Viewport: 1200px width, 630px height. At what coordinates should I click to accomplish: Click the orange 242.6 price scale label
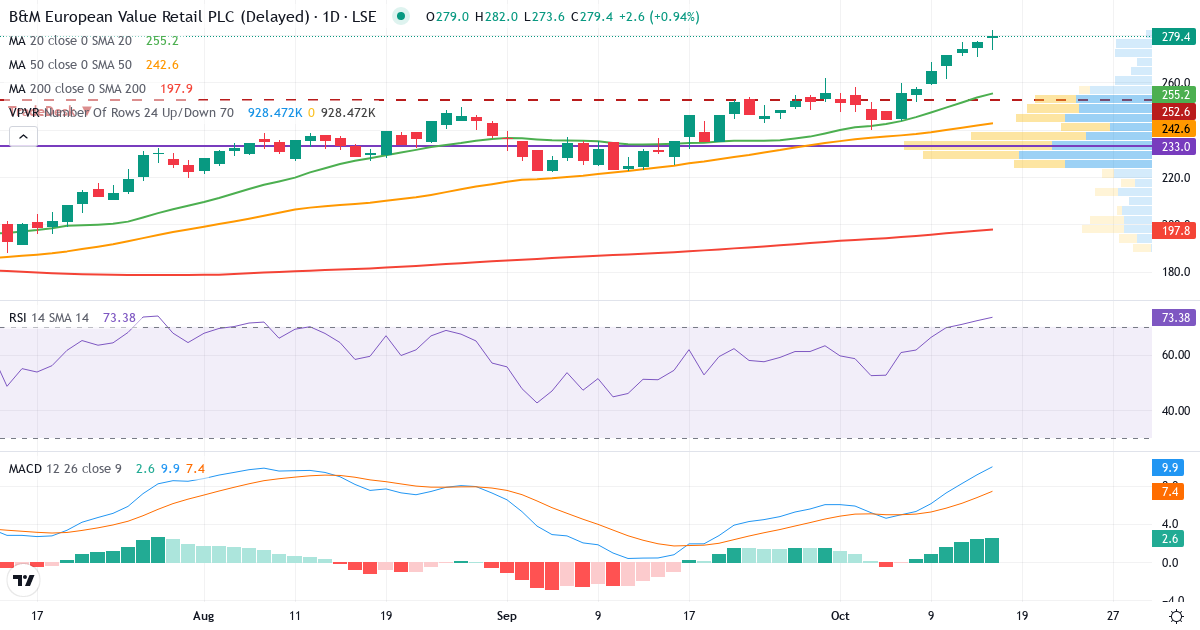1174,129
